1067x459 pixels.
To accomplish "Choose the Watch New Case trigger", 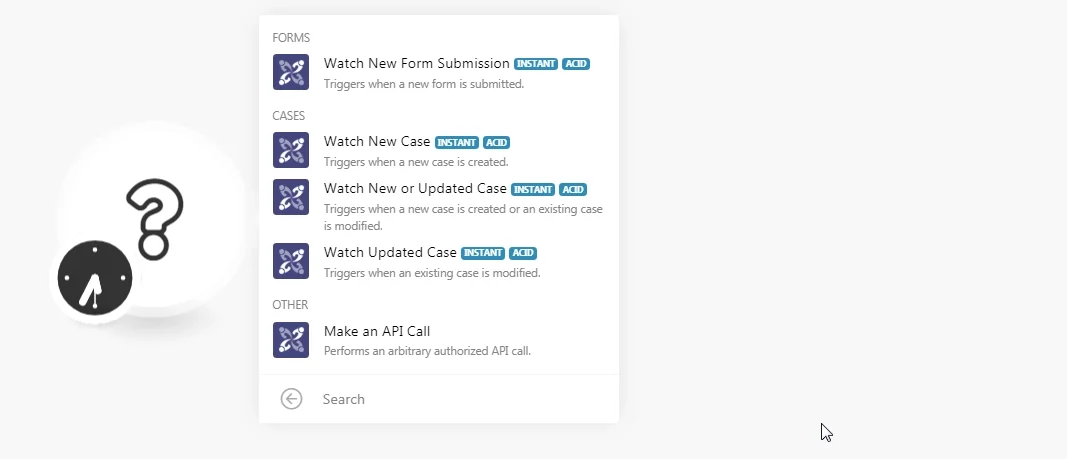I will (439, 150).
